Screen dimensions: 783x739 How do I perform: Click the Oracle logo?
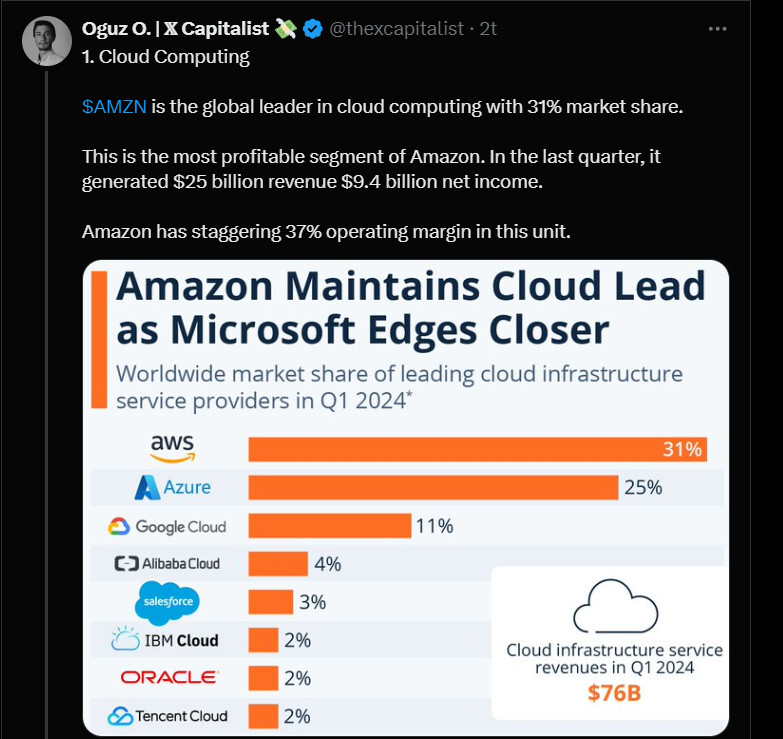coord(167,677)
